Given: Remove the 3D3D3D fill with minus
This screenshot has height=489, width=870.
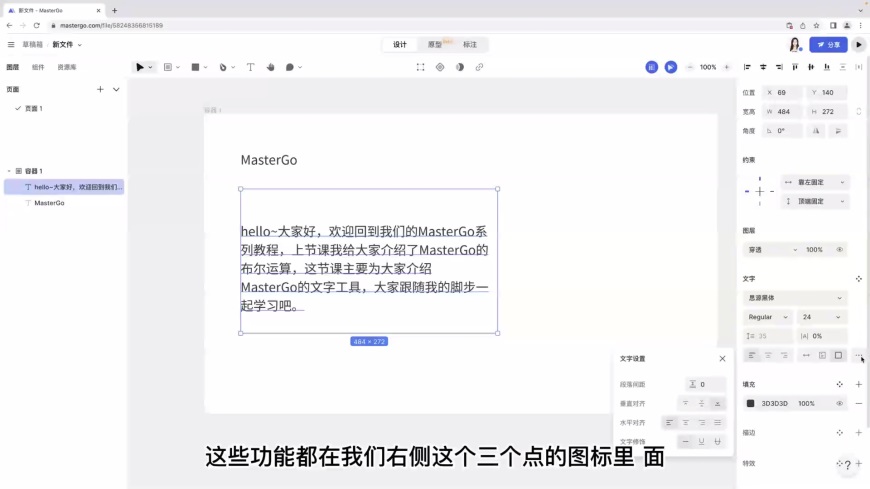Looking at the screenshot, I should point(858,404).
